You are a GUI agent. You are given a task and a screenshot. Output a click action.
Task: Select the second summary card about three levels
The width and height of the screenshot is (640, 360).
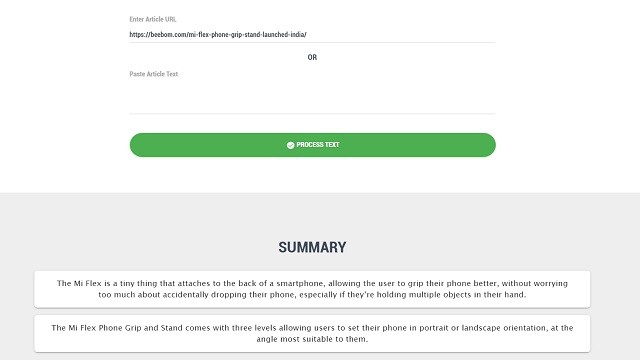(x=312, y=333)
